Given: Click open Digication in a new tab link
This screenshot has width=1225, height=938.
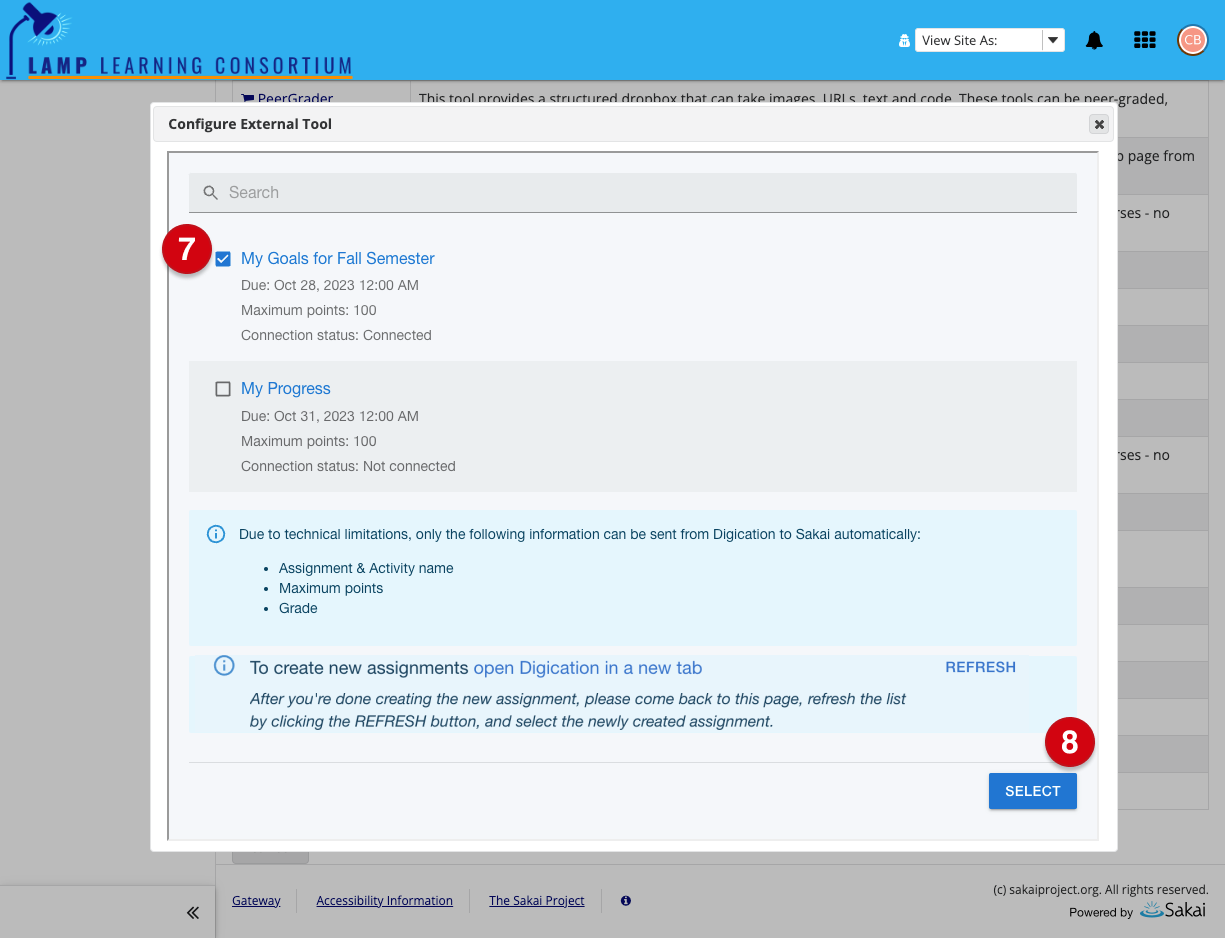Looking at the screenshot, I should tap(588, 668).
